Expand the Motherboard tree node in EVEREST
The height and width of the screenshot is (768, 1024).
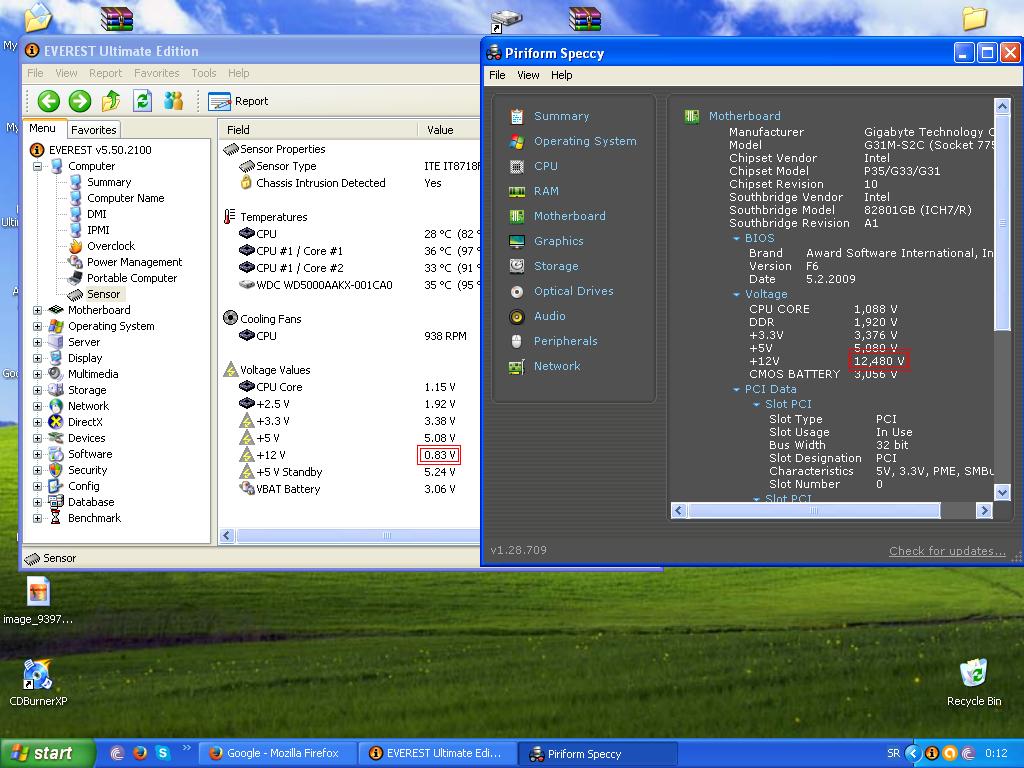click(38, 310)
